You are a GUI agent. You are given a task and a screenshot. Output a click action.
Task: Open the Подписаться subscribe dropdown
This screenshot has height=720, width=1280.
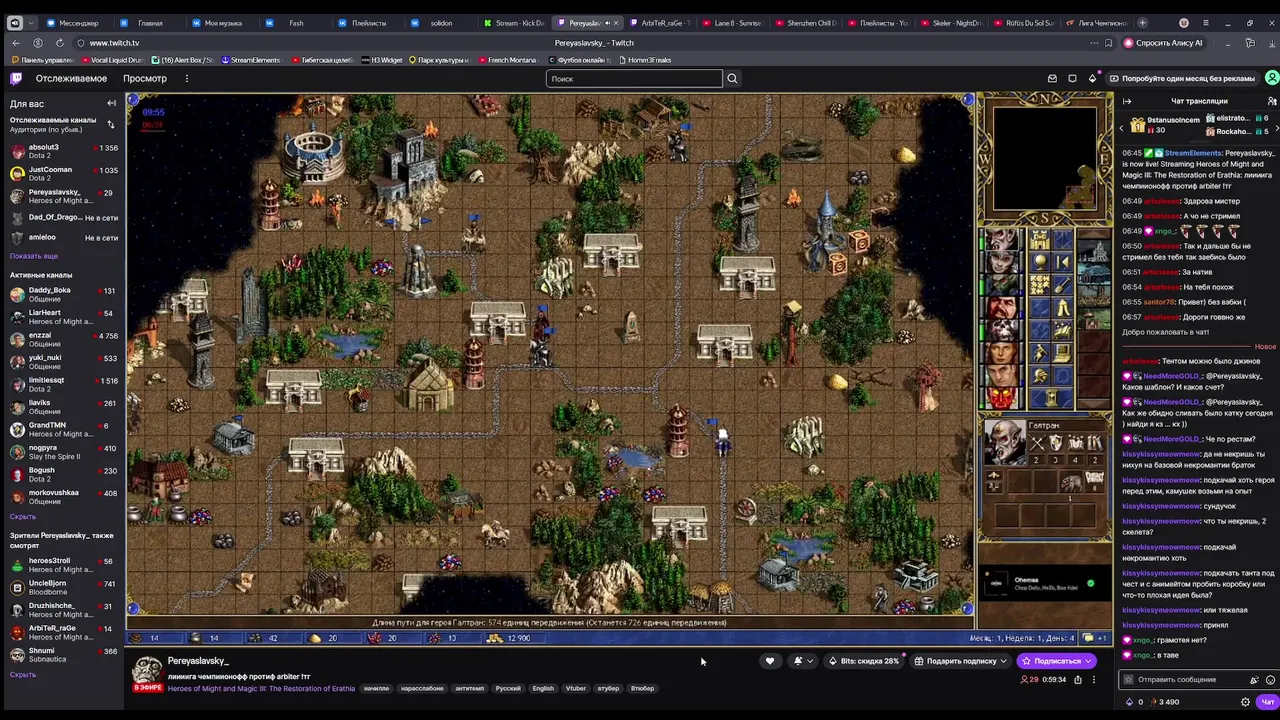point(1056,661)
